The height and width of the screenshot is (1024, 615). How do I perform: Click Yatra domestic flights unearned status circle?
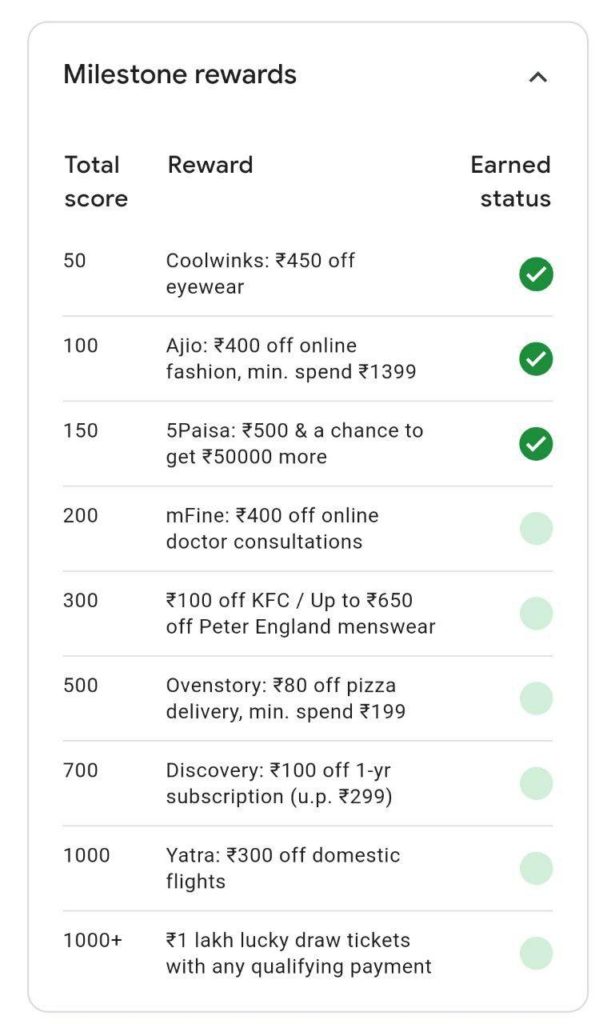pyautogui.click(x=536, y=868)
